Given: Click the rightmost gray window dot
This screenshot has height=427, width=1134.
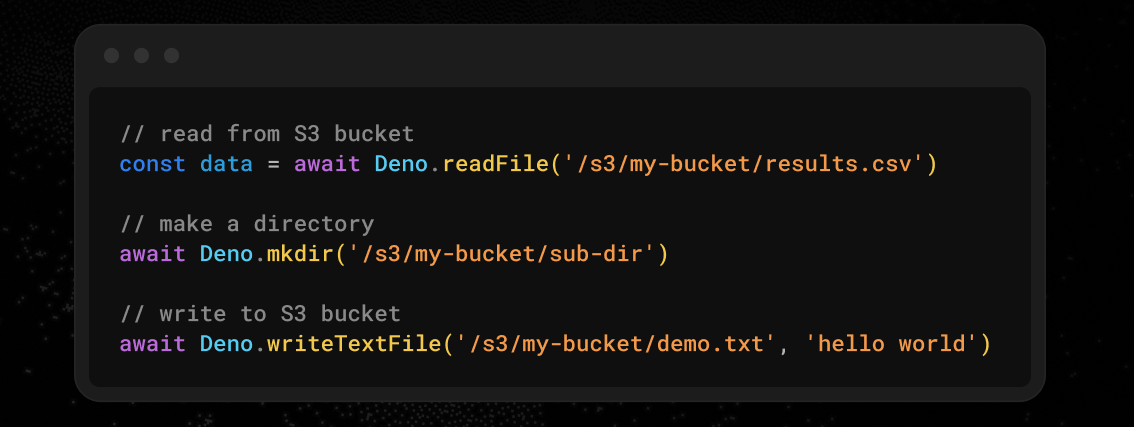Looking at the screenshot, I should point(171,56).
